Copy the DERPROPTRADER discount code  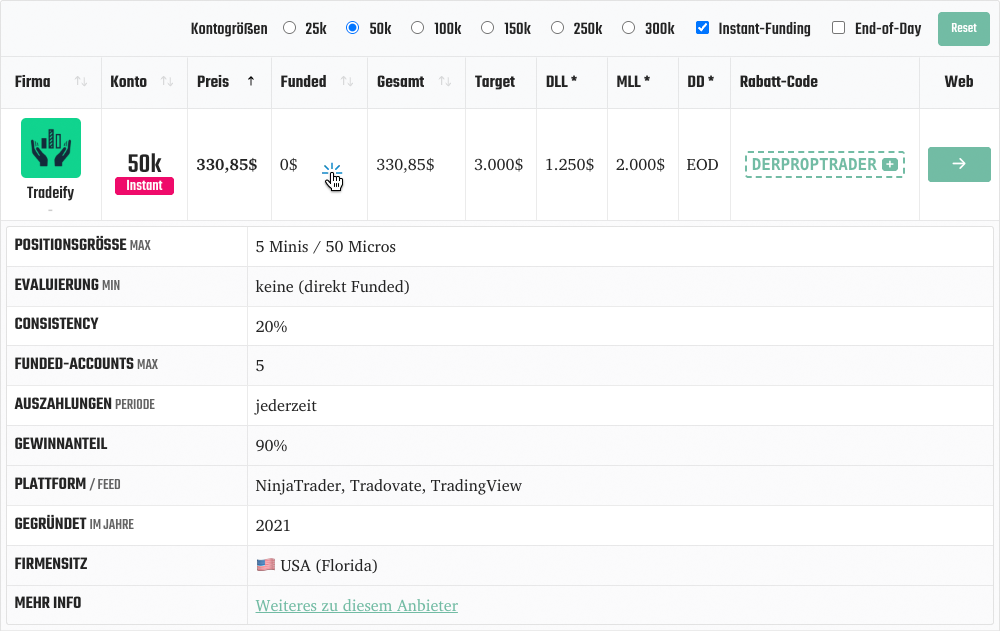[813, 165]
